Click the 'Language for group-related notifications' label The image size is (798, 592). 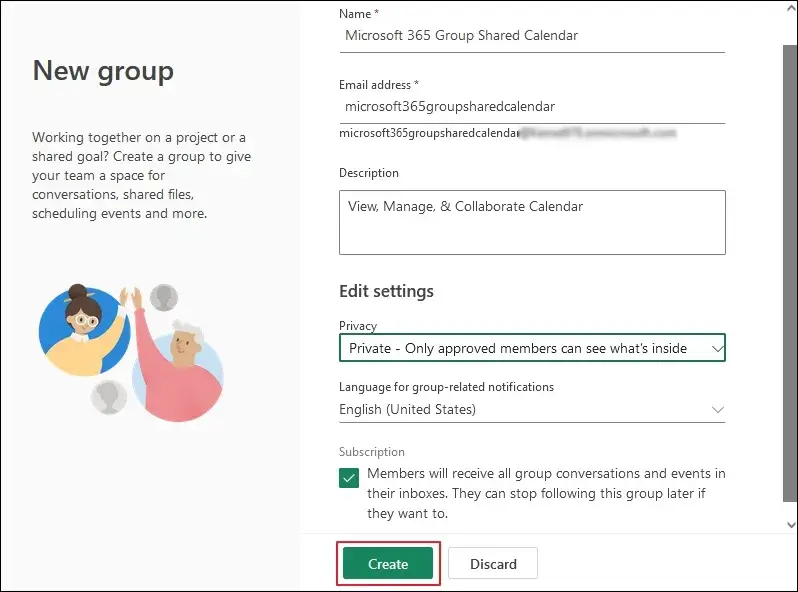point(446,387)
